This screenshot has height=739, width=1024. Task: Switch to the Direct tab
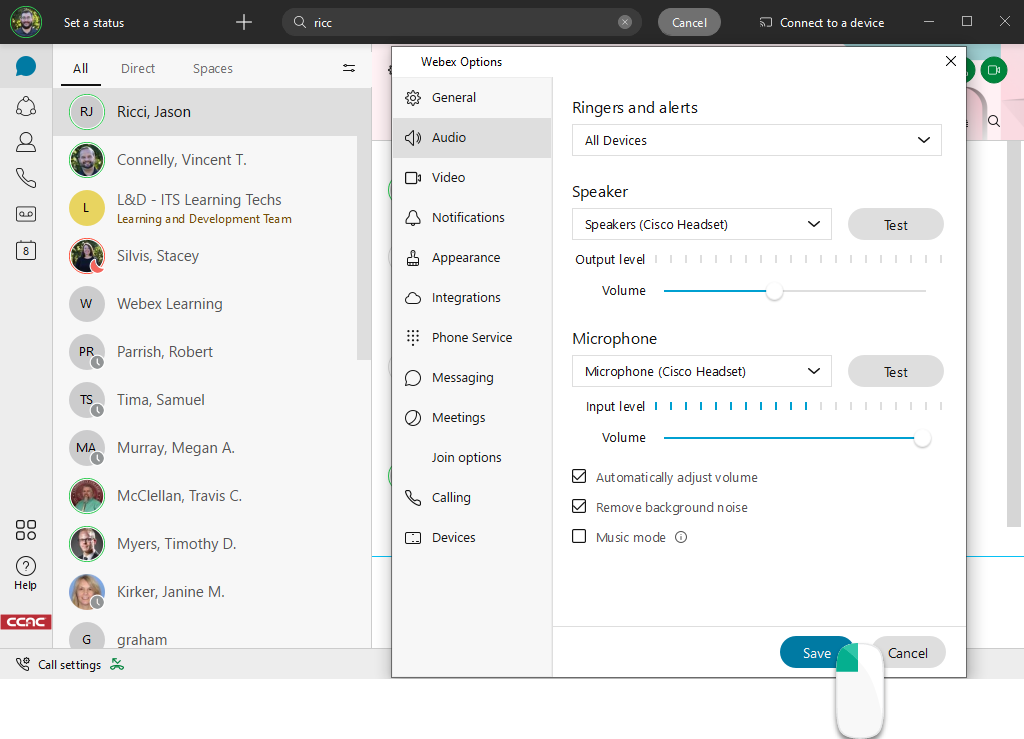click(x=137, y=68)
